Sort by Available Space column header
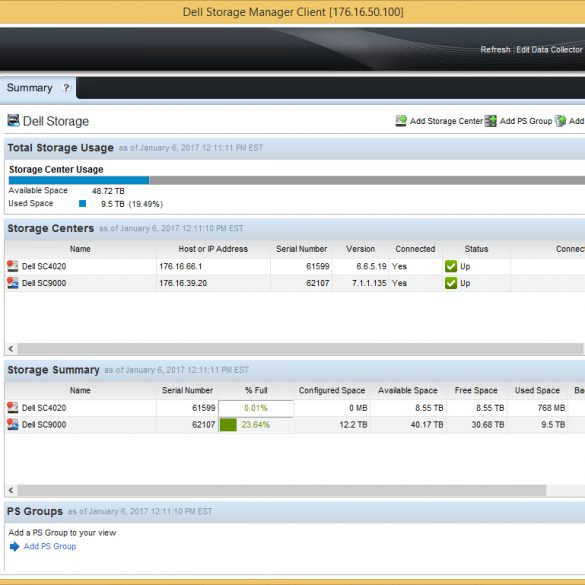The height and width of the screenshot is (585, 585). 407,390
